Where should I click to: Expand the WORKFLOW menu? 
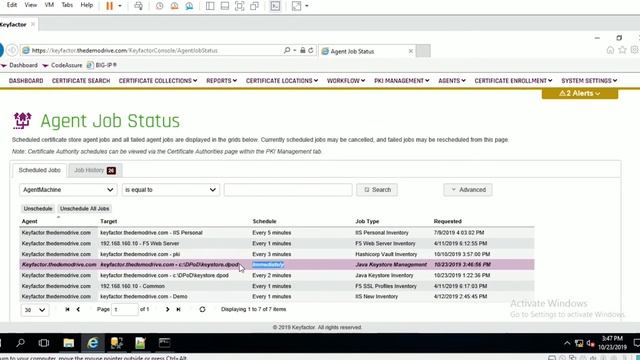click(x=346, y=81)
